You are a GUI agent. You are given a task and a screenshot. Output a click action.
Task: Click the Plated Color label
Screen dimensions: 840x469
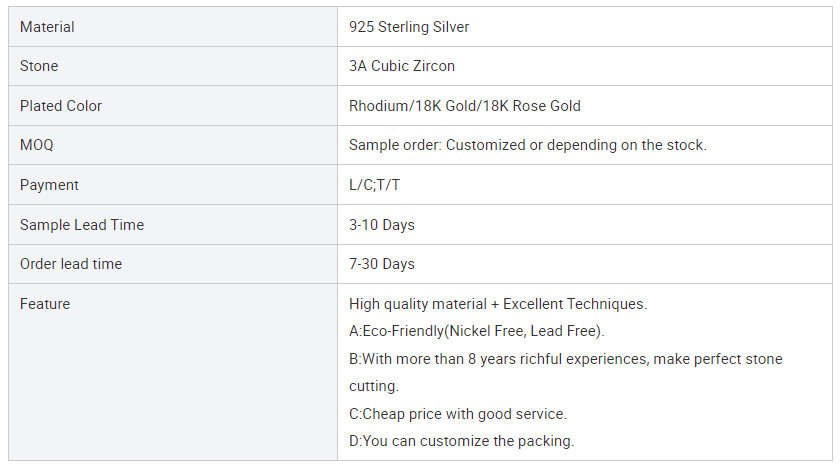61,106
